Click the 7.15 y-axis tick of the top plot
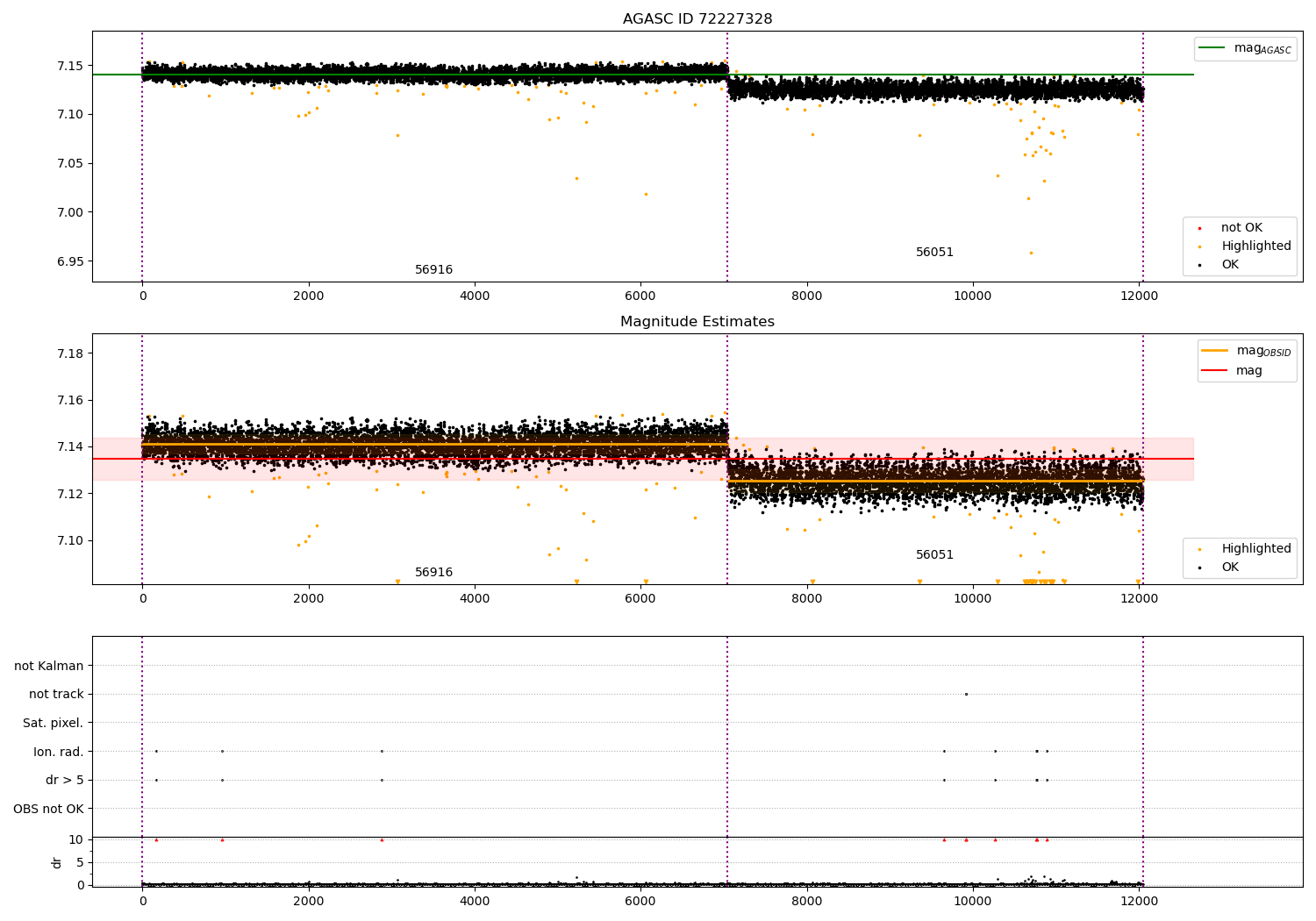This screenshot has height=921, width=1316. point(71,66)
